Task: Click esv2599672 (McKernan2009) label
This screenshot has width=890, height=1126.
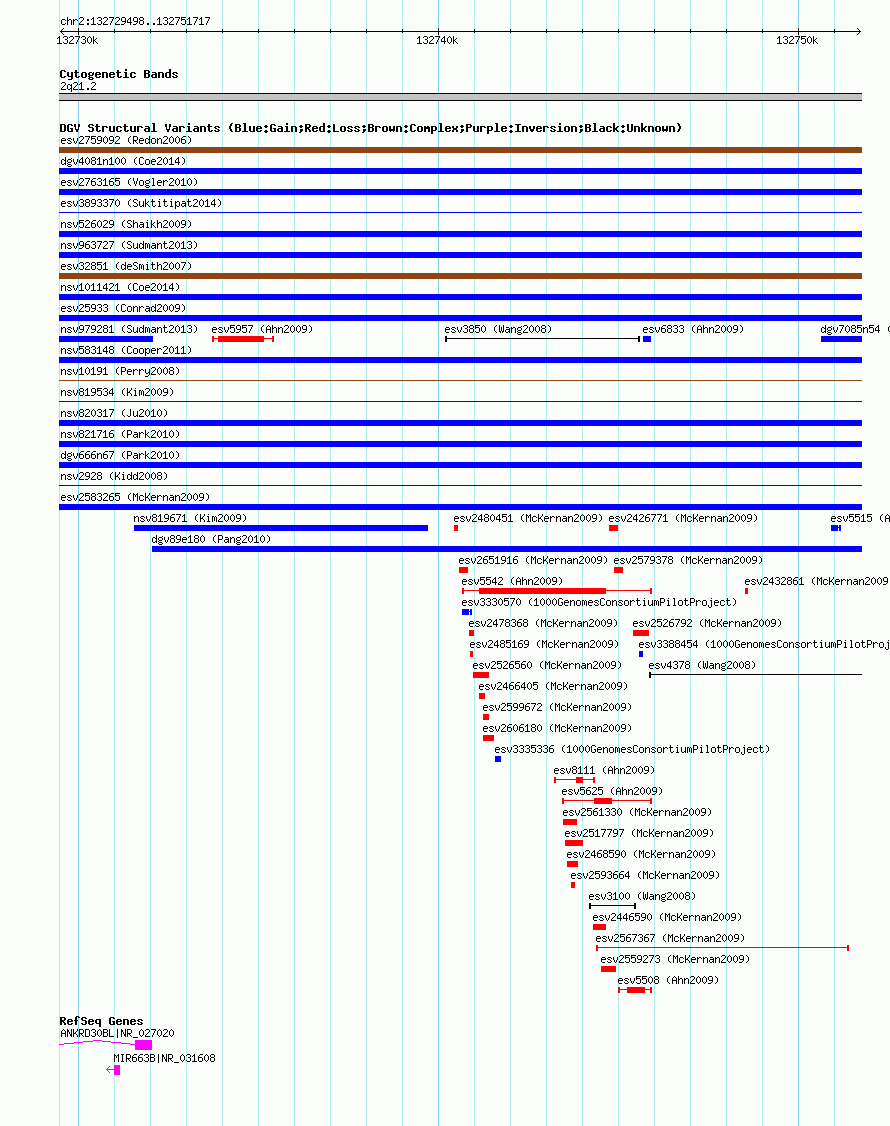Action: pyautogui.click(x=557, y=707)
